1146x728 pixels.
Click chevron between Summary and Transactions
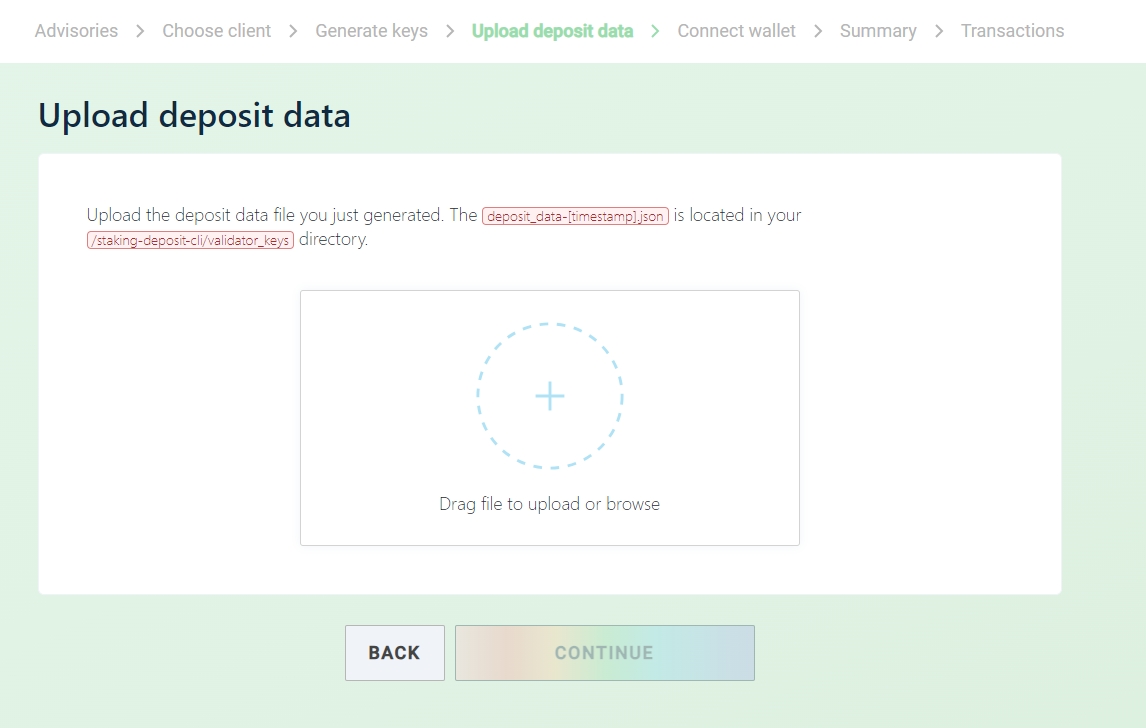[x=939, y=31]
